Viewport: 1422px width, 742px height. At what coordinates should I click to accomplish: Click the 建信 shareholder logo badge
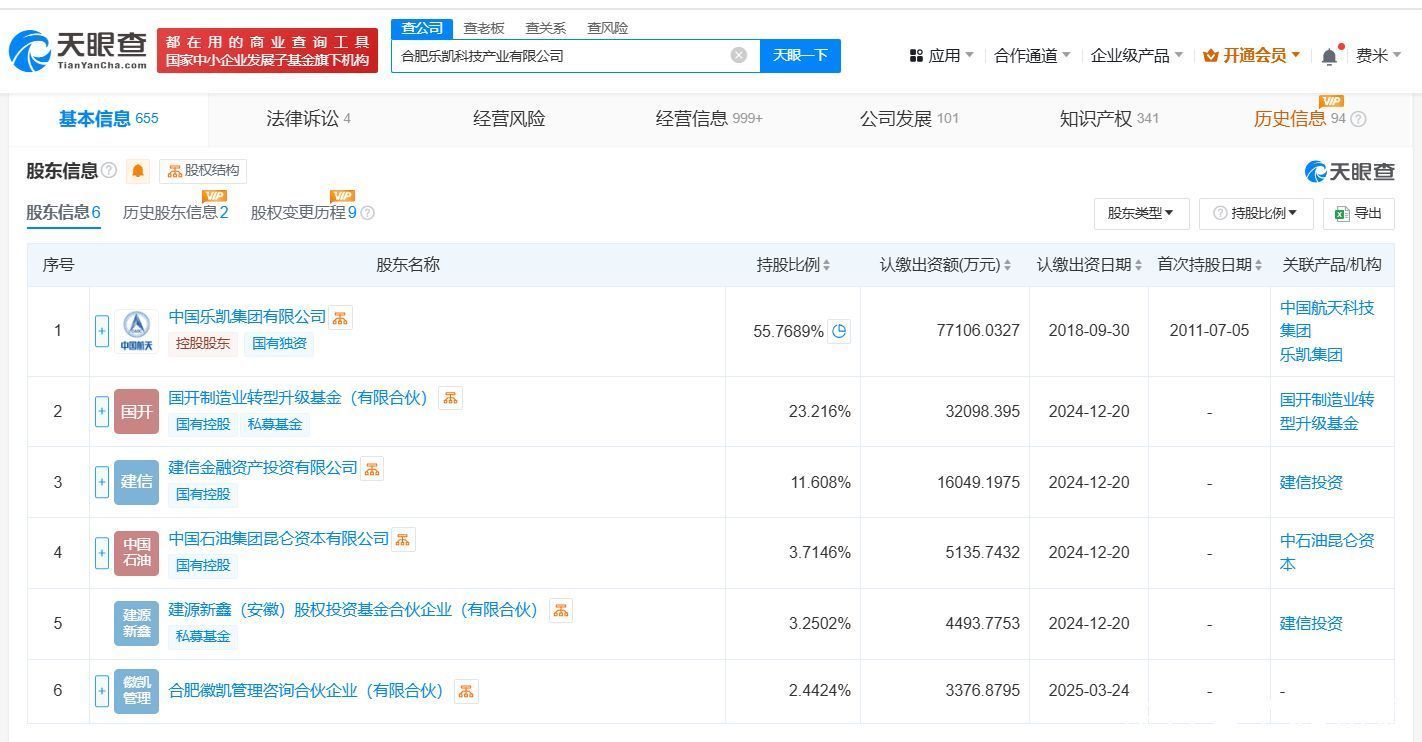tap(136, 482)
